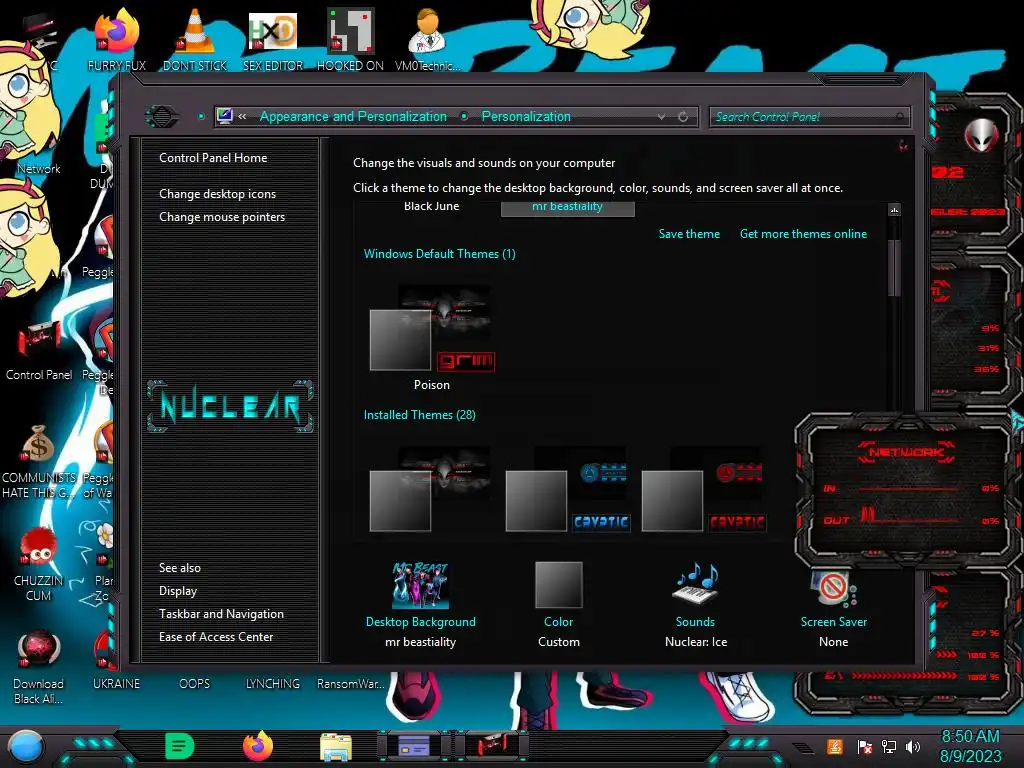Open File Explorer from the taskbar
Screen dimensions: 1024x768
pyautogui.click(x=336, y=747)
